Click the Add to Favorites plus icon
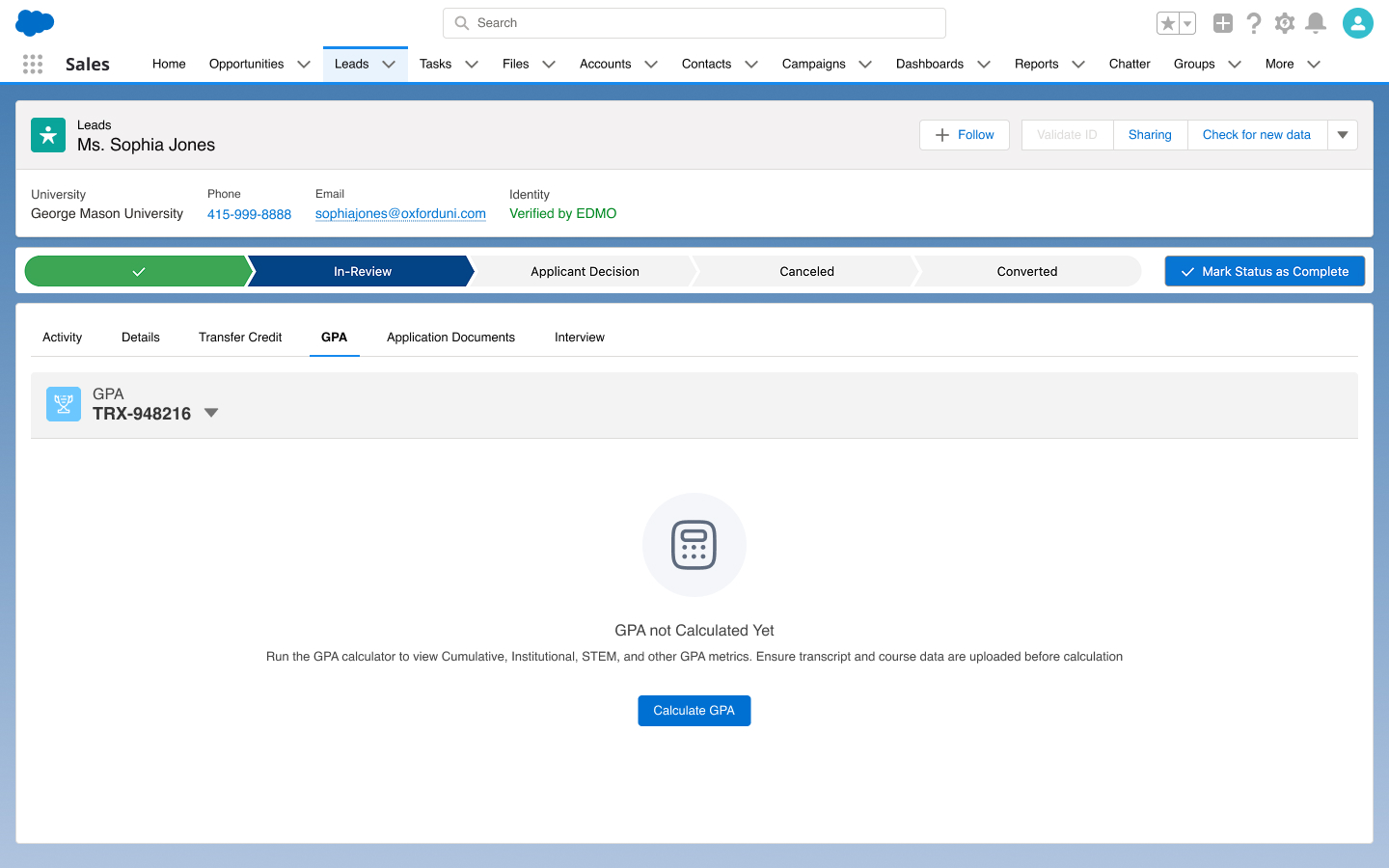This screenshot has height=868, width=1389. [1223, 22]
